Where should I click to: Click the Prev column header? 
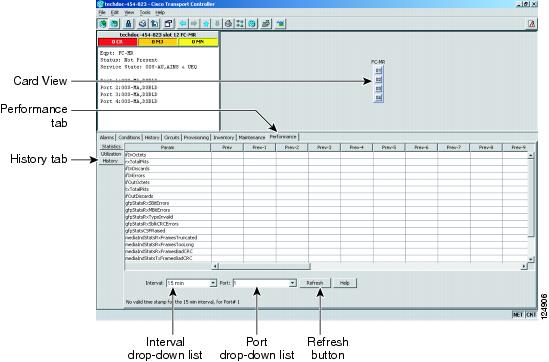pyautogui.click(x=227, y=147)
